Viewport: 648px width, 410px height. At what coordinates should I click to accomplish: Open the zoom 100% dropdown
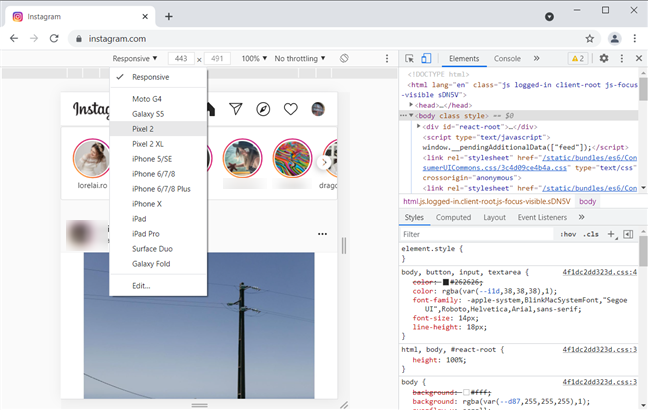coord(253,59)
